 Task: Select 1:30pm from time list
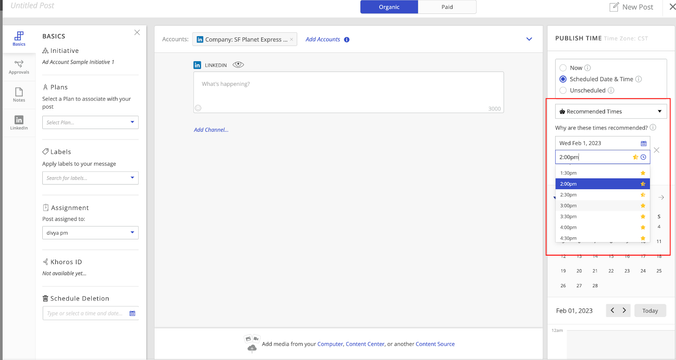pos(602,173)
